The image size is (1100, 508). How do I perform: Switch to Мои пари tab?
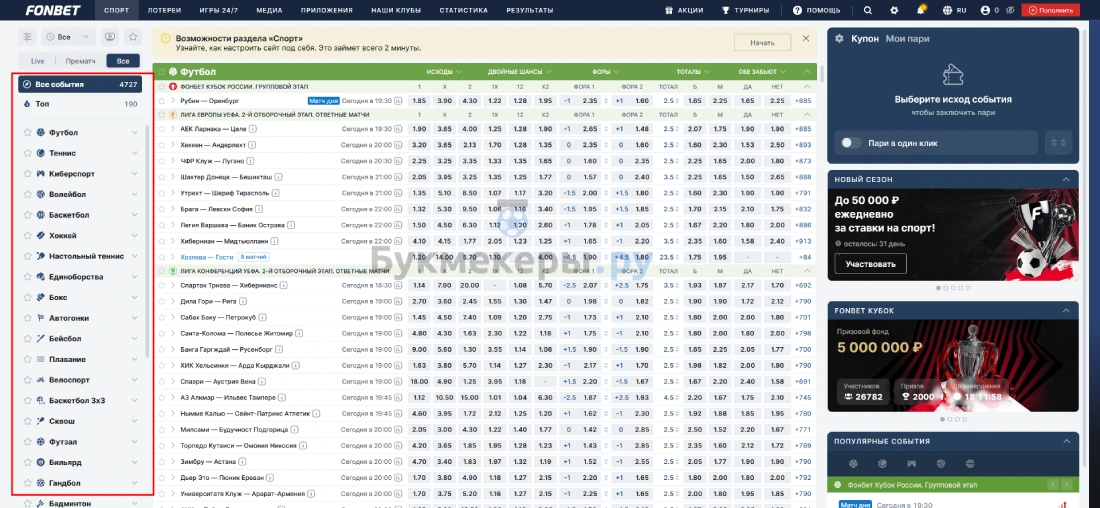(907, 39)
